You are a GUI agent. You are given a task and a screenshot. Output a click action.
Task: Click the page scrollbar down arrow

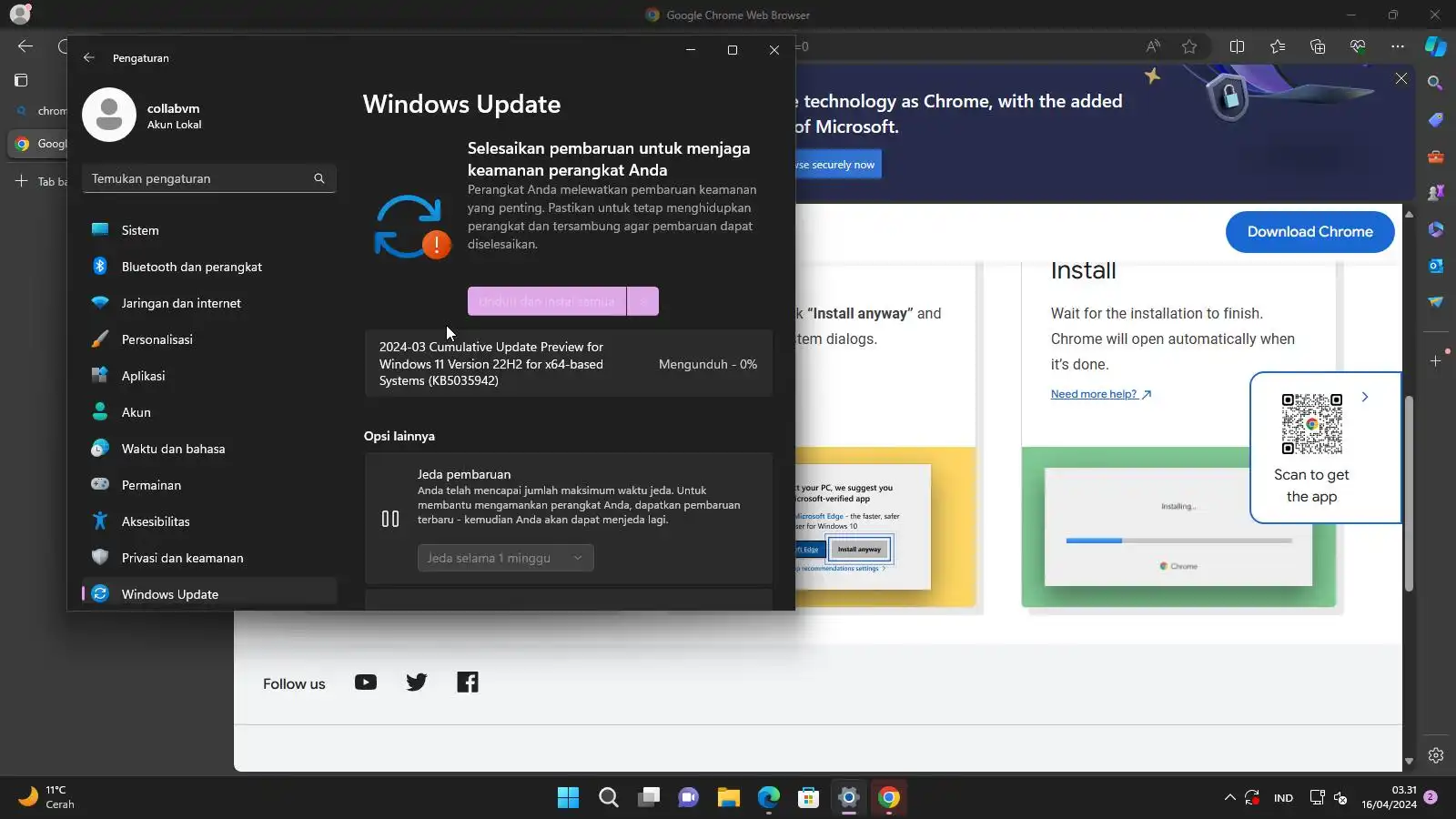pos(1409,761)
